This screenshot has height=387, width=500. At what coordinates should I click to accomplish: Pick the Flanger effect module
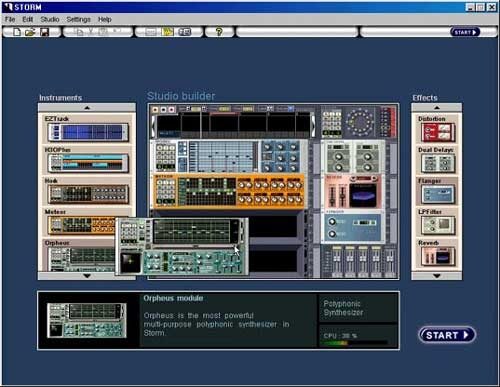[x=438, y=194]
